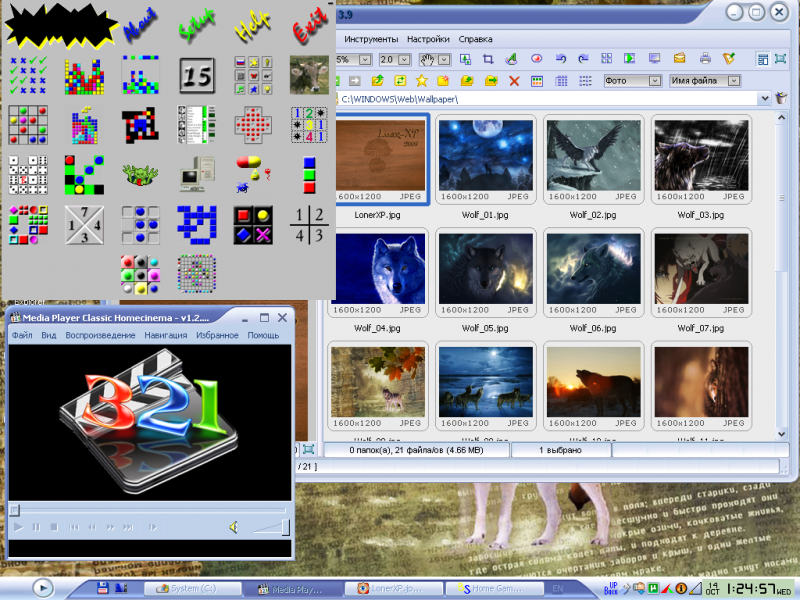Image resolution: width=800 pixels, height=600 pixels.
Task: Open the Фото view mode dropdown
Action: [x=654, y=80]
